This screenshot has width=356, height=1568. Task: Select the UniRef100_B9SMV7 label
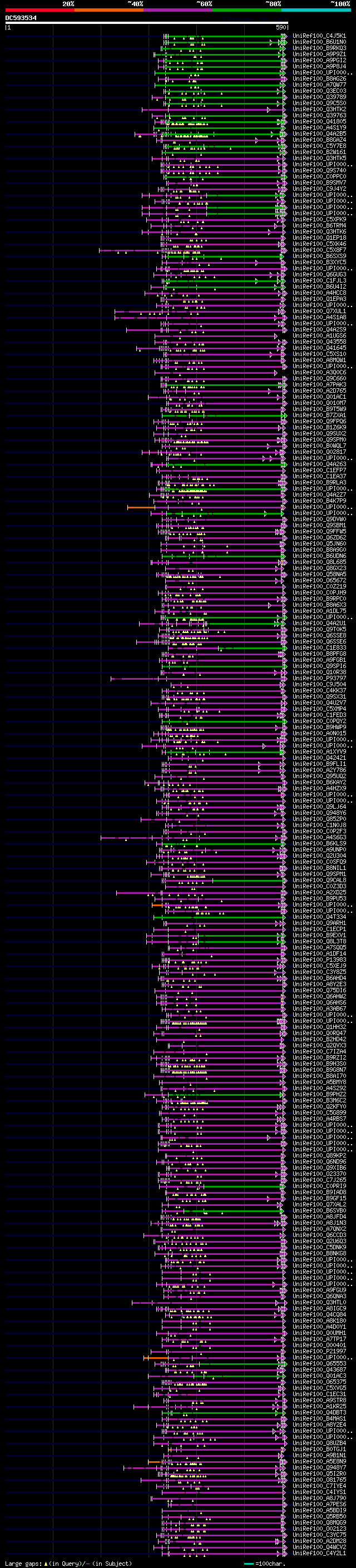point(319,182)
